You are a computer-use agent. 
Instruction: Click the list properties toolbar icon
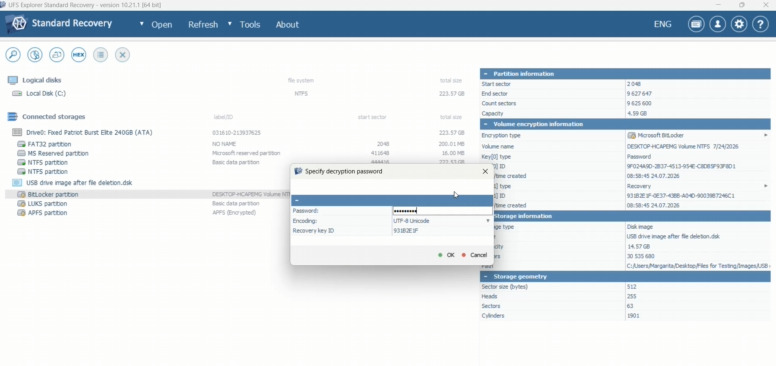click(100, 55)
